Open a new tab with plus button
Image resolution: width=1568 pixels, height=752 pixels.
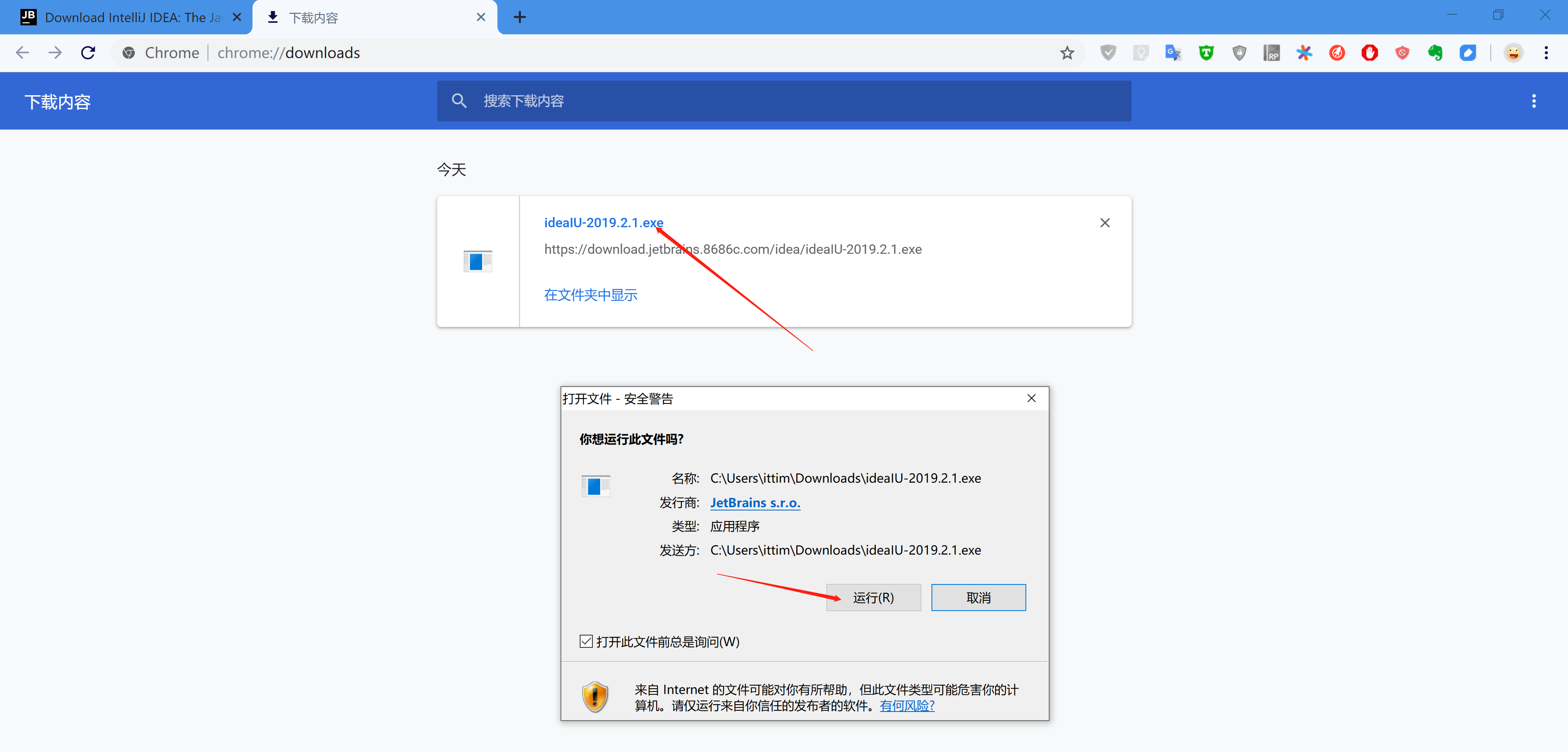[520, 18]
